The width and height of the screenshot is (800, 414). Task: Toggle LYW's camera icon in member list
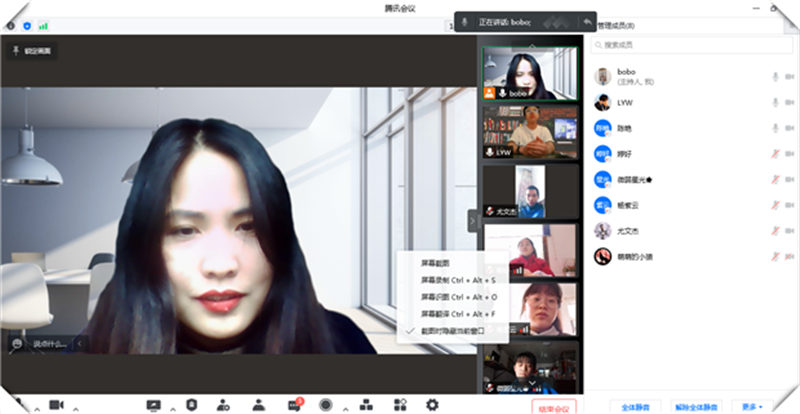coord(790,103)
